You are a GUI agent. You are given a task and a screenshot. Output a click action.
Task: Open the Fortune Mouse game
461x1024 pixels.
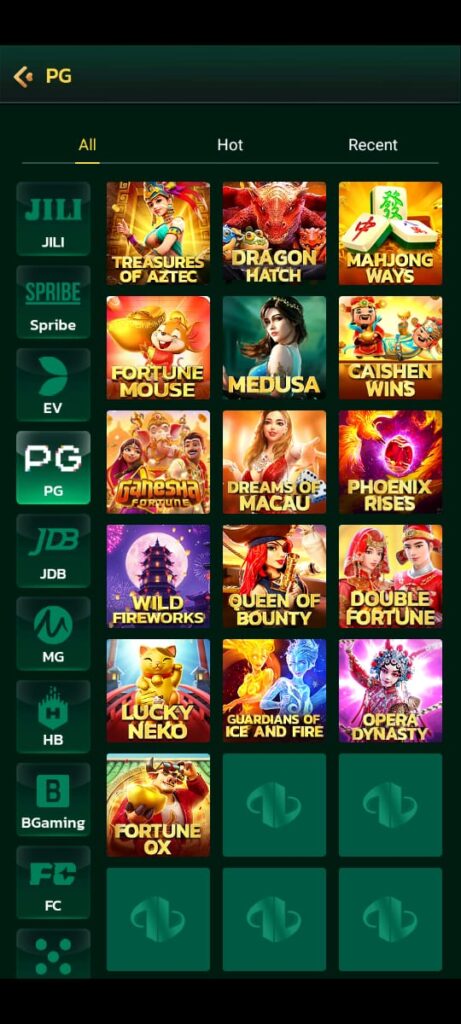point(158,347)
